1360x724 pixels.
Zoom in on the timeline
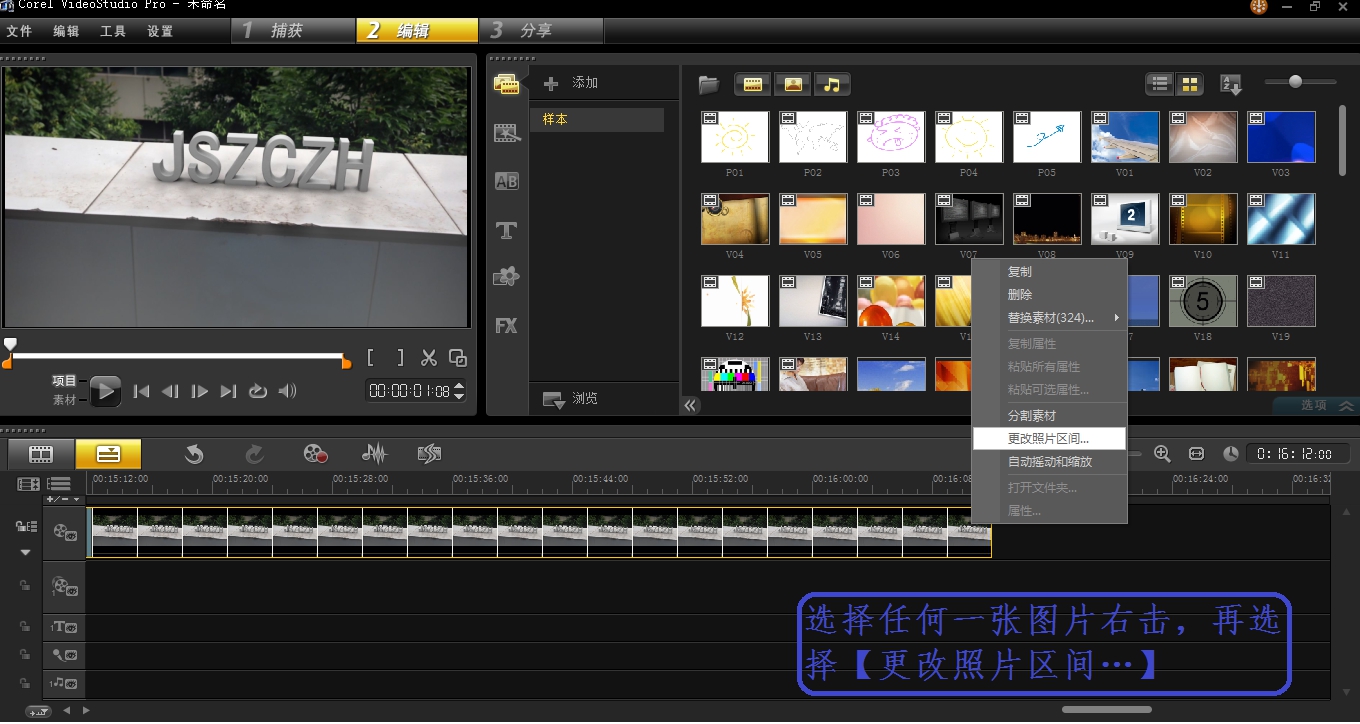[1162, 453]
